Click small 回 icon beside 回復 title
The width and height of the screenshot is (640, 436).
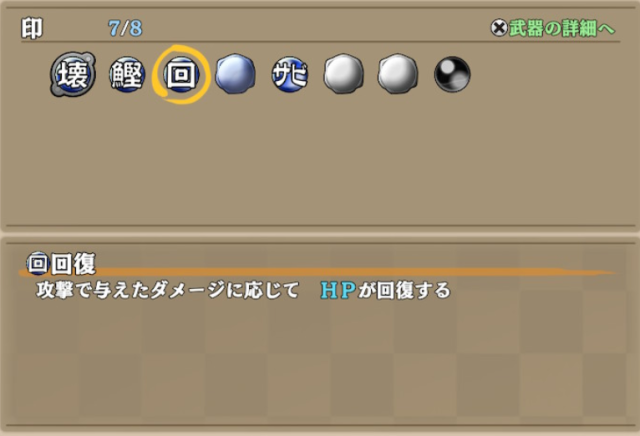[37, 263]
